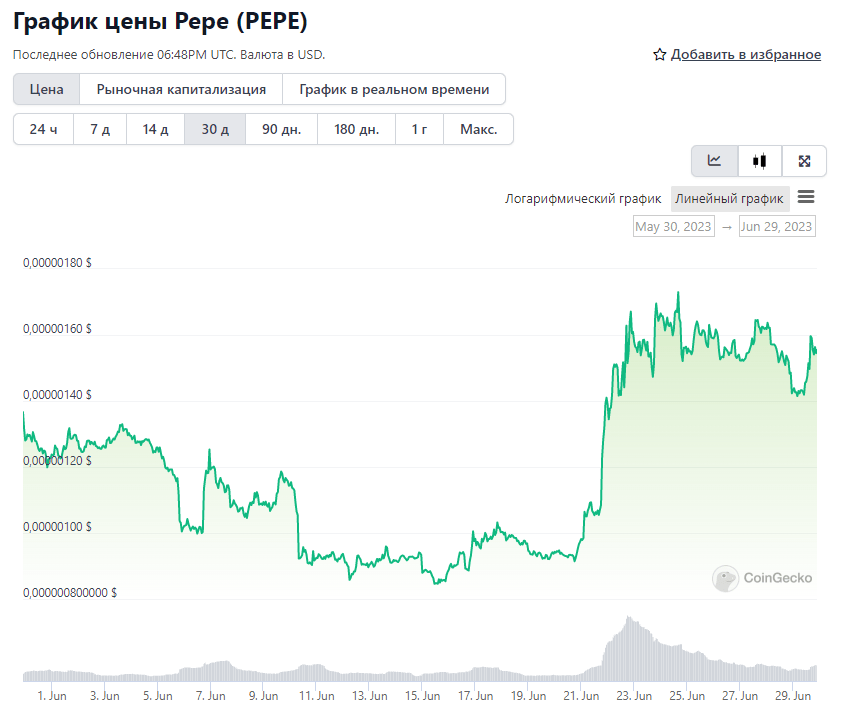Click the '11. Jun' date label

317,696
